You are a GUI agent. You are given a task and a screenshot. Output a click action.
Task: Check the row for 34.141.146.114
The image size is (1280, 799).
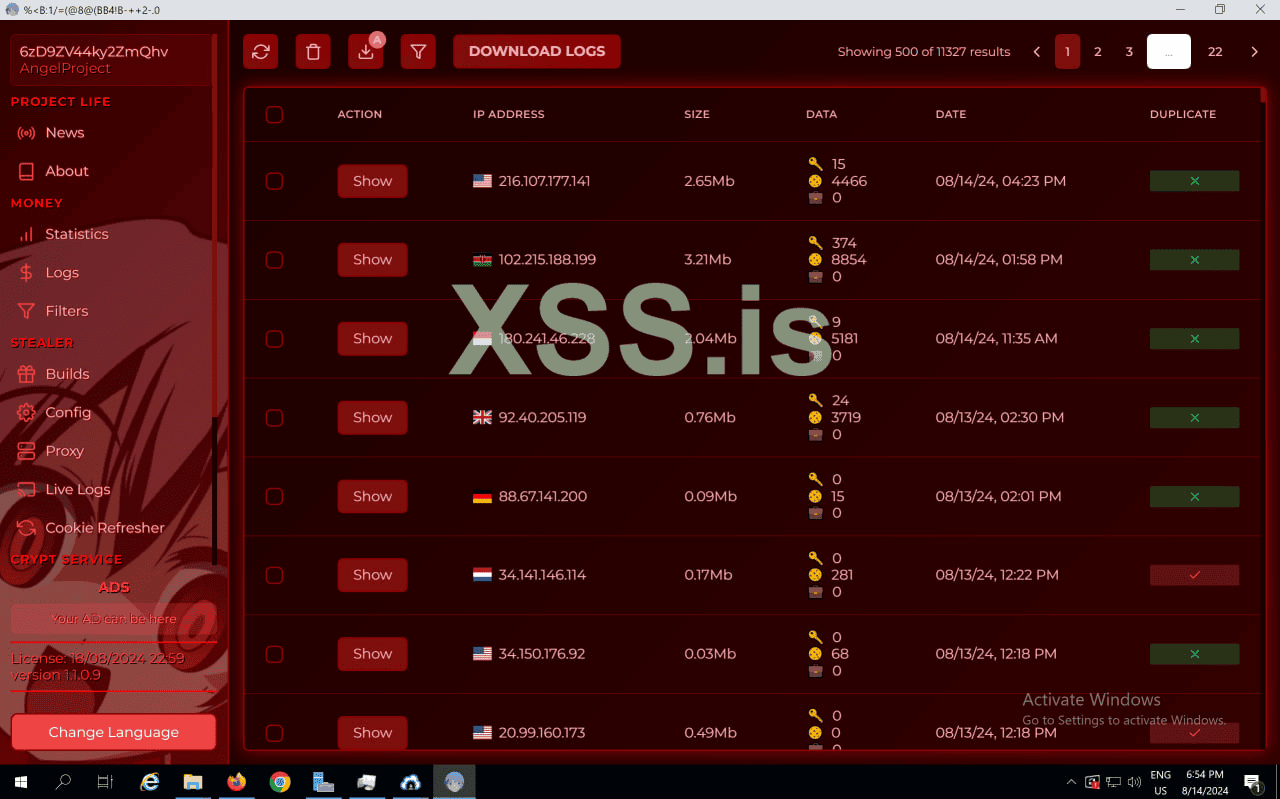pos(274,575)
